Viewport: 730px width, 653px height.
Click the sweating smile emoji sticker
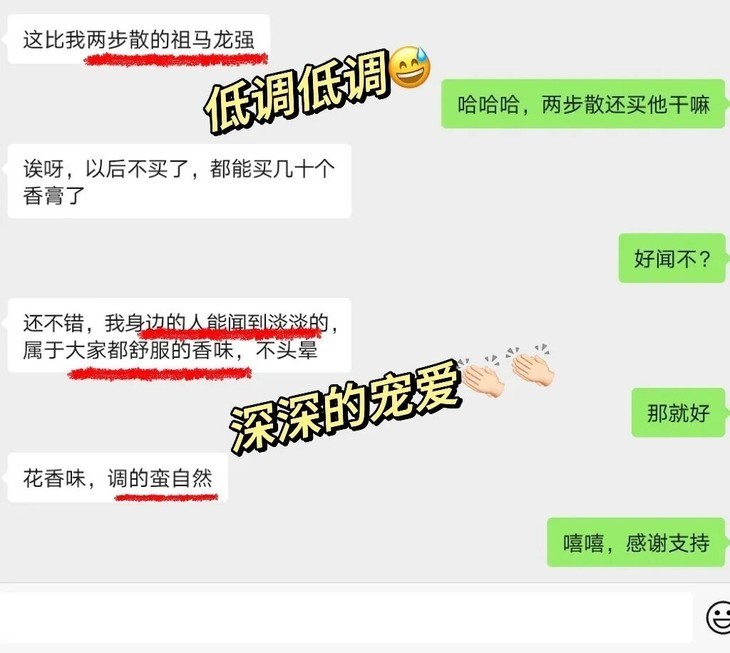(409, 68)
